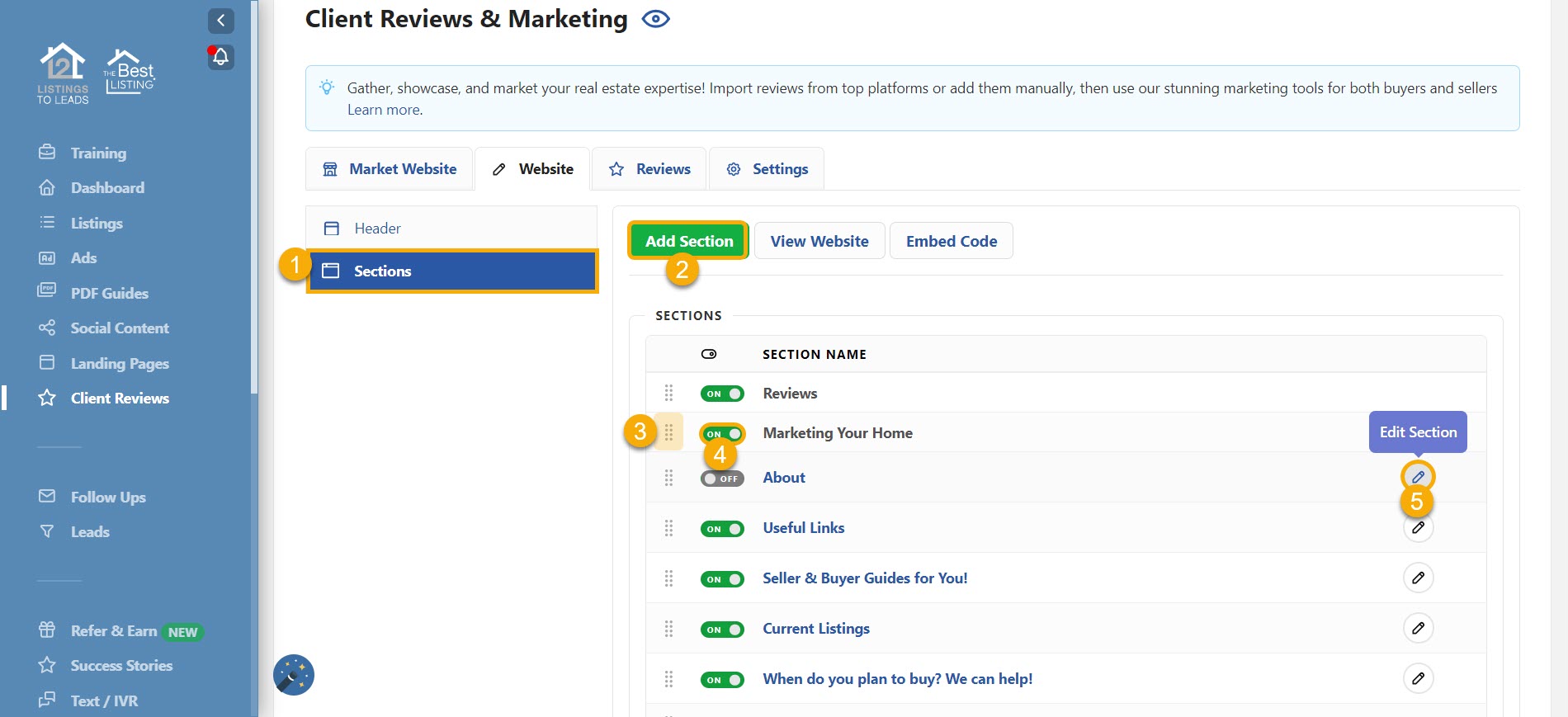The width and height of the screenshot is (1568, 717).
Task: Click the notification bell icon
Action: 220,57
